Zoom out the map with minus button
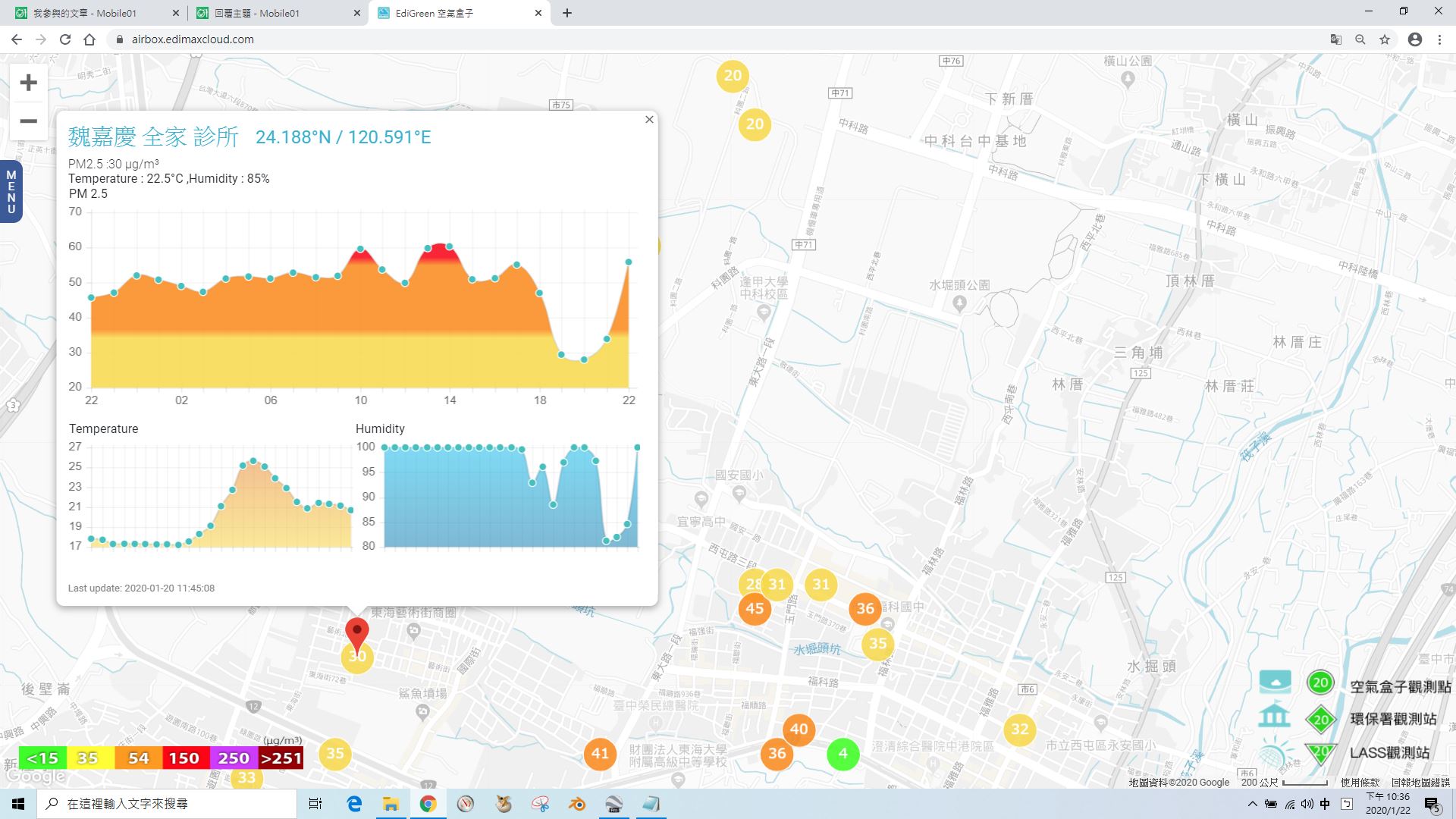 pyautogui.click(x=28, y=121)
